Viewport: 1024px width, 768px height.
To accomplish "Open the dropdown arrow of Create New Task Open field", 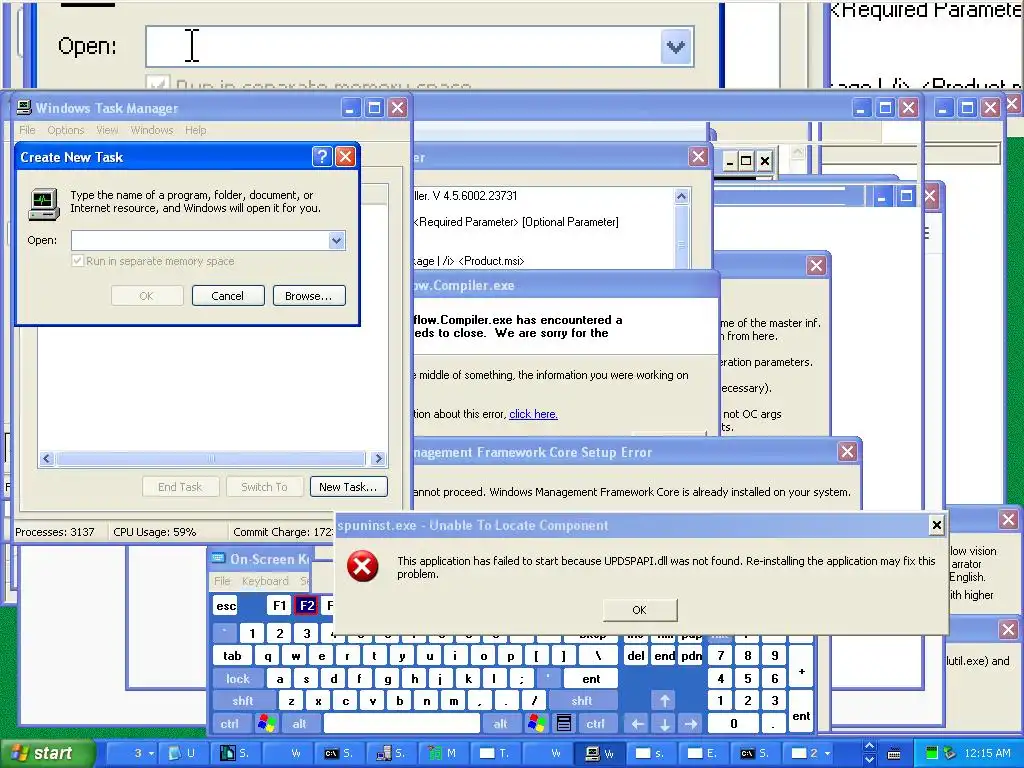I will tap(336, 240).
